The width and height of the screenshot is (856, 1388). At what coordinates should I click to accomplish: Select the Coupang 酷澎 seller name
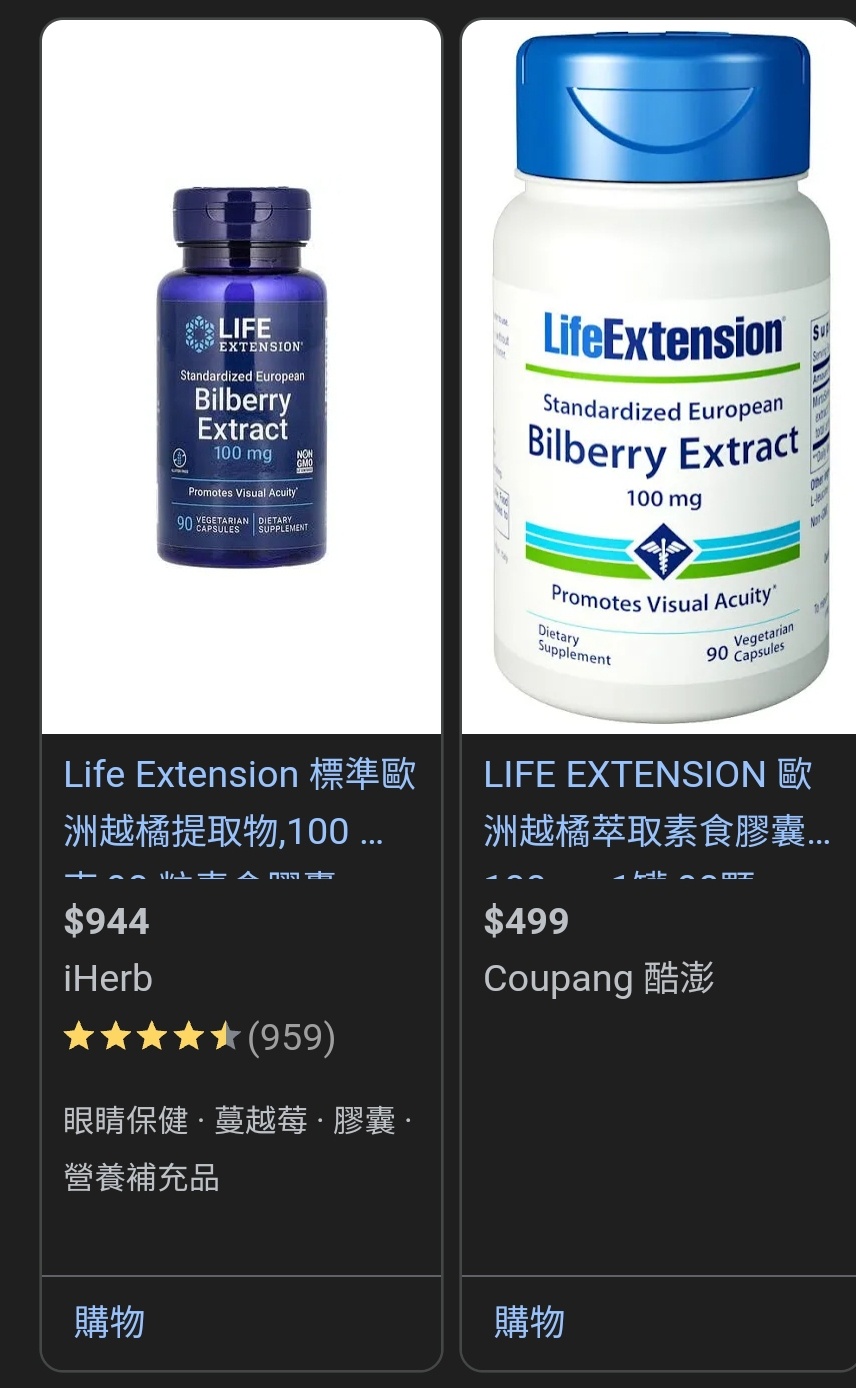tap(599, 978)
